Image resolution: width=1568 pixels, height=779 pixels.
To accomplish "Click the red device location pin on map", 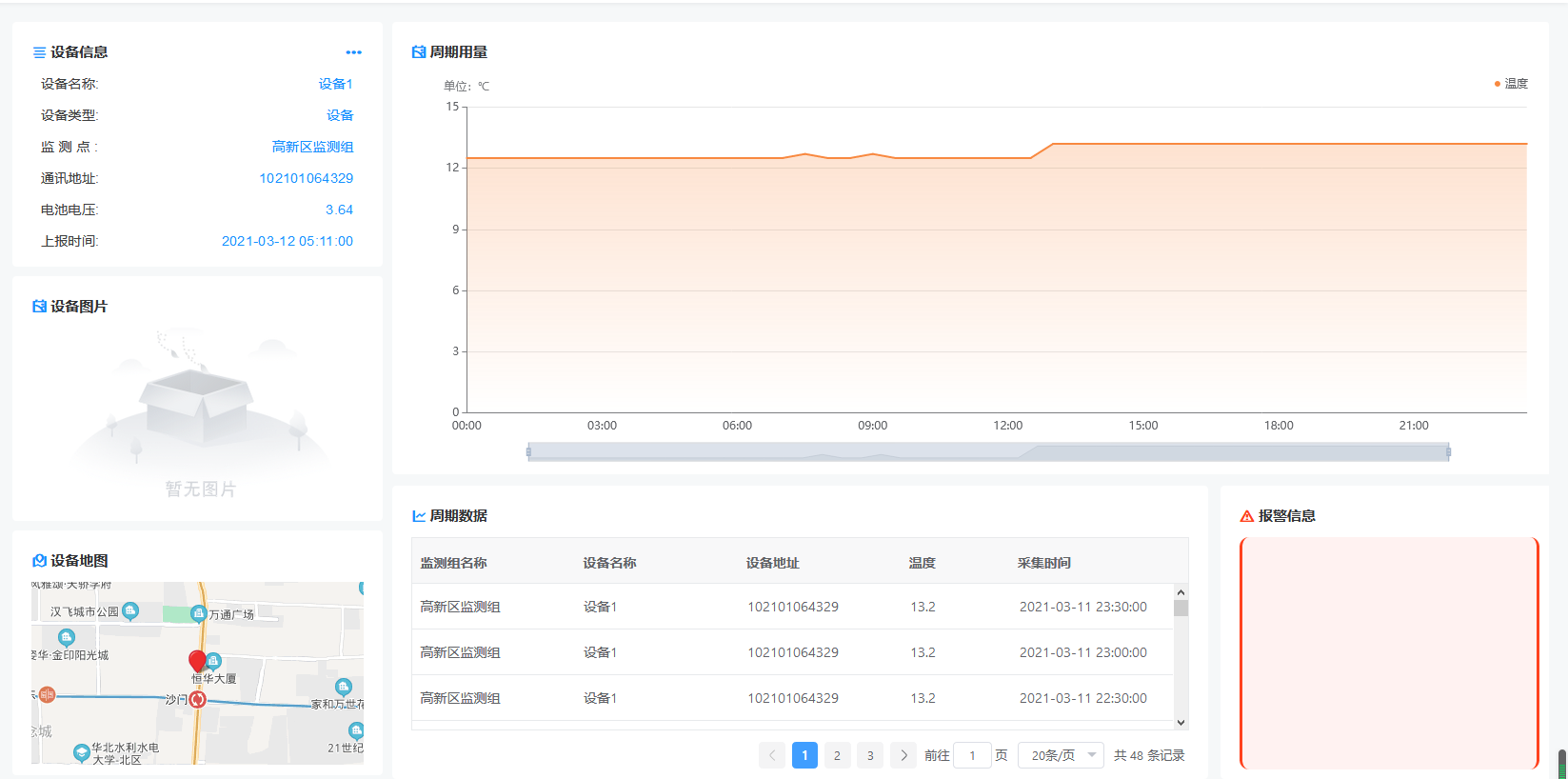I will (x=198, y=661).
